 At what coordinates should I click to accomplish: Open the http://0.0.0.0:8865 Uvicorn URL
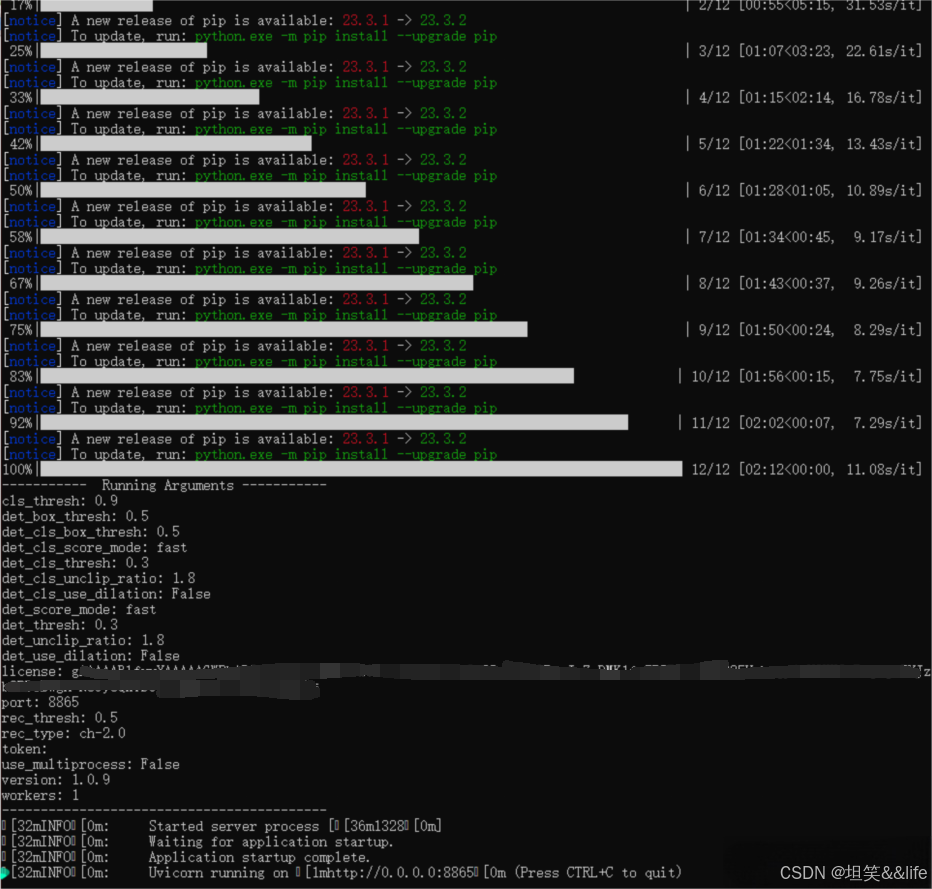[x=401, y=872]
